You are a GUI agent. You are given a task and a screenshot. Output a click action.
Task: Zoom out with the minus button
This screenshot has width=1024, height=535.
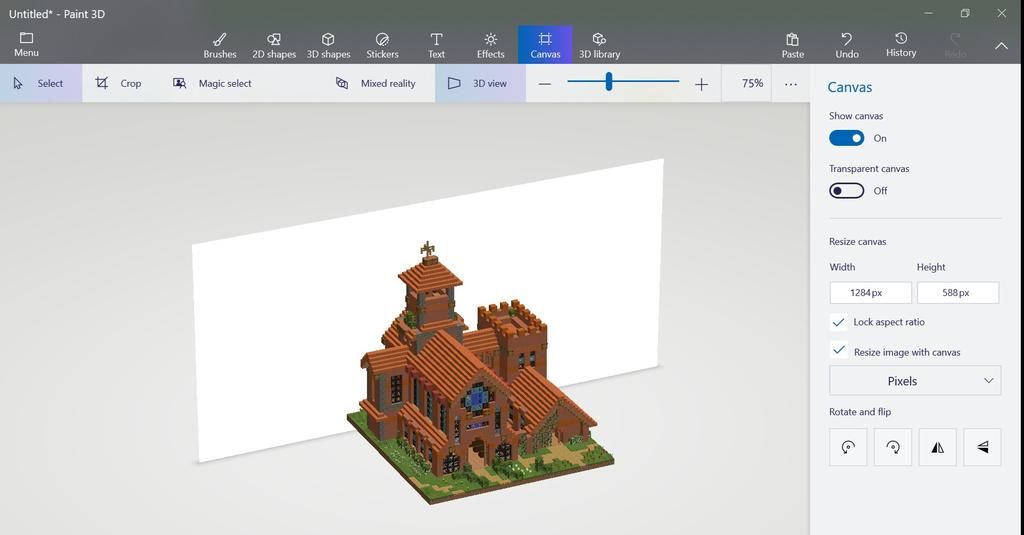pyautogui.click(x=545, y=84)
